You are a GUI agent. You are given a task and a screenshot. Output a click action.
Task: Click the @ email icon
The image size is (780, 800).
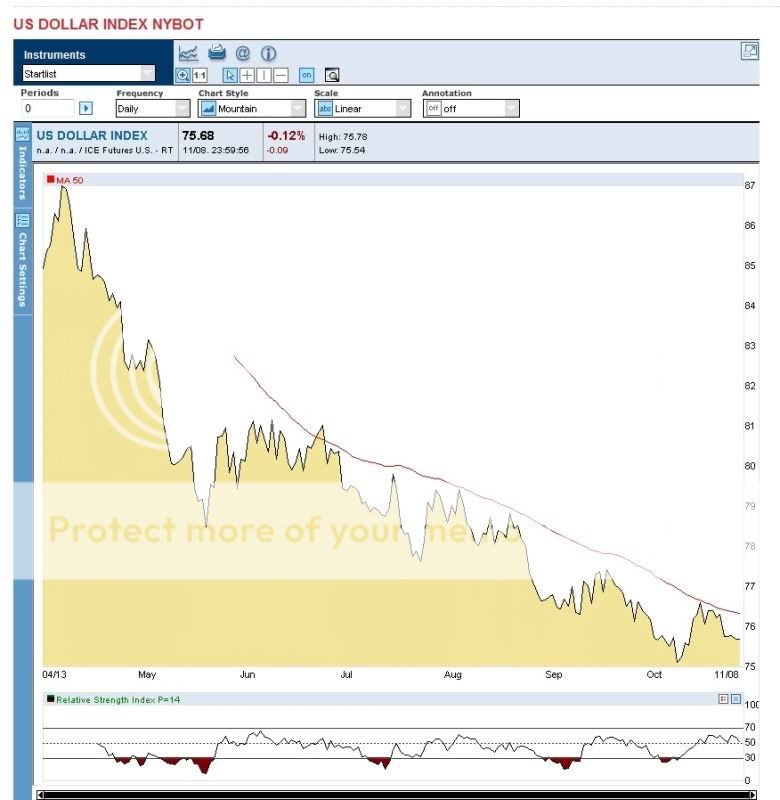coord(242,54)
